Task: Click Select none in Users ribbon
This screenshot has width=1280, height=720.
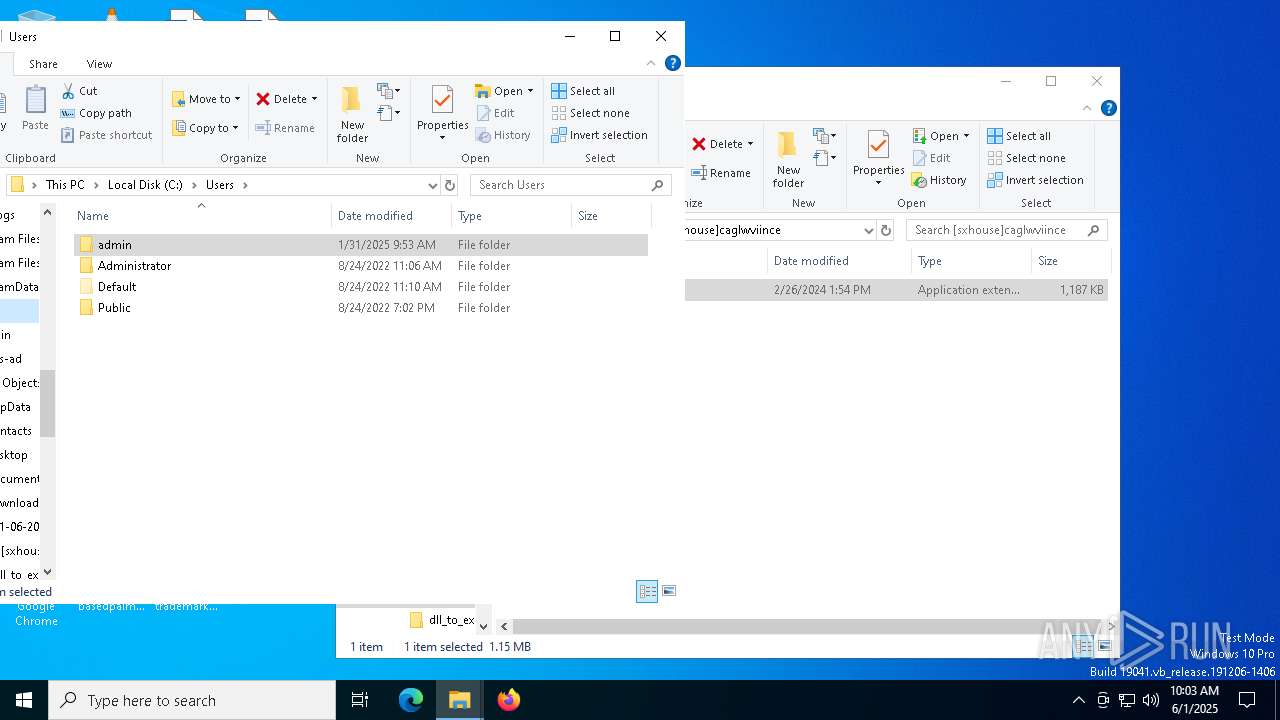Action: click(590, 113)
